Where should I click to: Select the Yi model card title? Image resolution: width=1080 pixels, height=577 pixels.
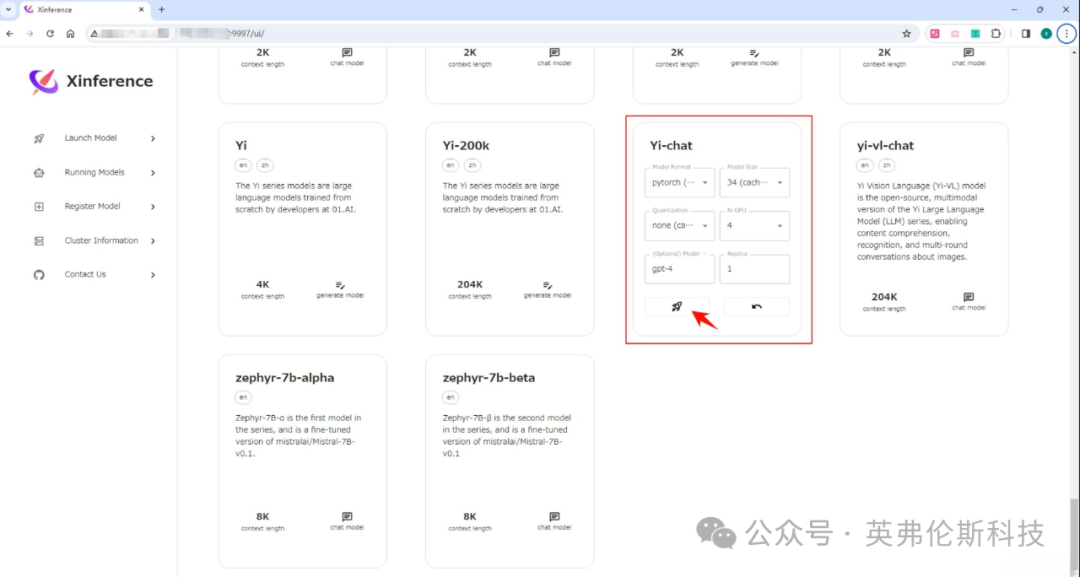click(241, 145)
